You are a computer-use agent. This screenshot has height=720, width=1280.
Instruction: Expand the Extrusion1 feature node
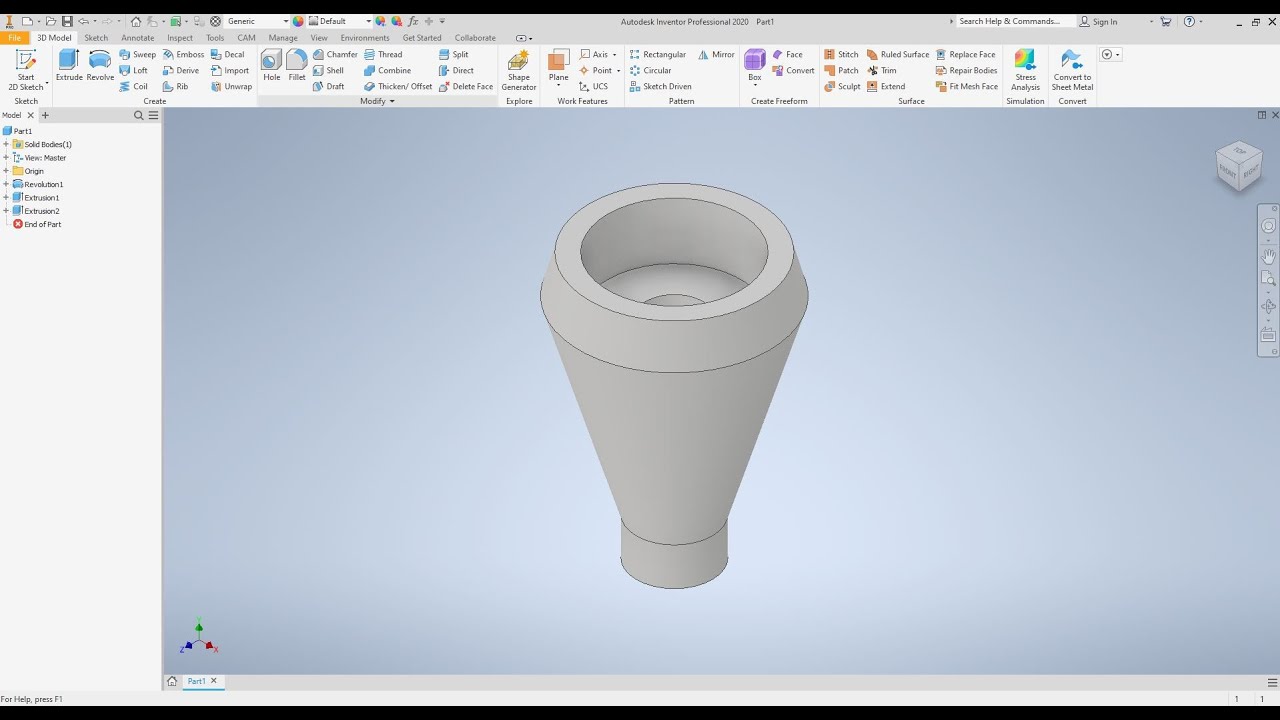coord(6,198)
